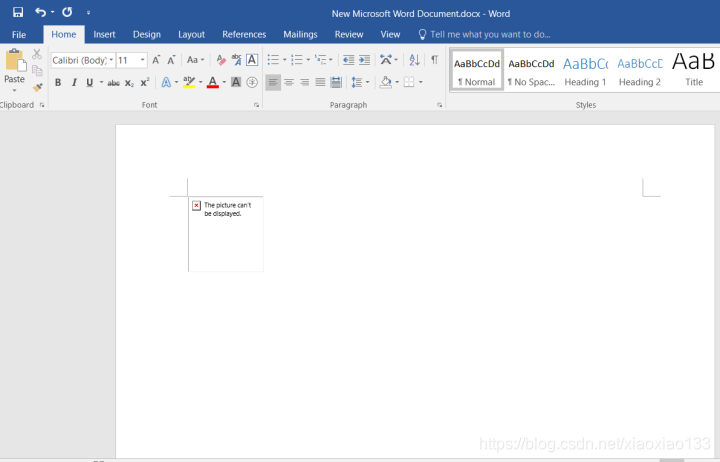Open the References tab

(244, 34)
